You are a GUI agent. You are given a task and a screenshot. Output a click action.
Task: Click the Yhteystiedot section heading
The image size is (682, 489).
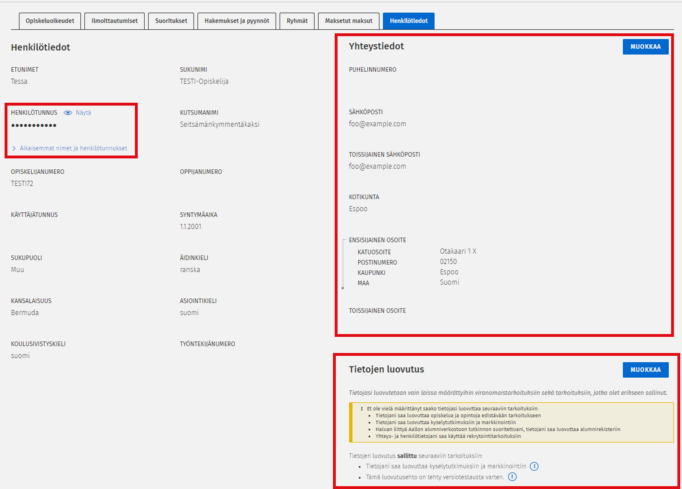click(376, 47)
